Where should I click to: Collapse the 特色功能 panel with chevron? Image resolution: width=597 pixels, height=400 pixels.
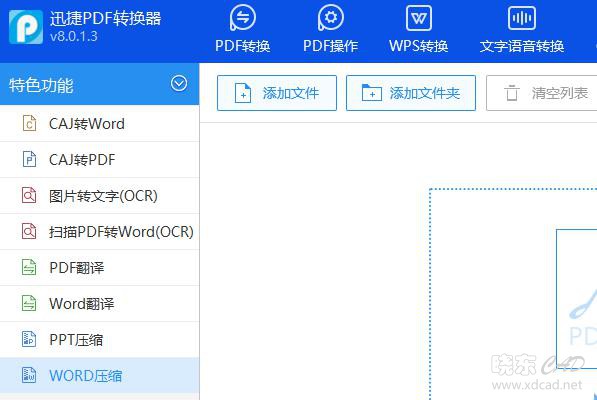[x=179, y=83]
